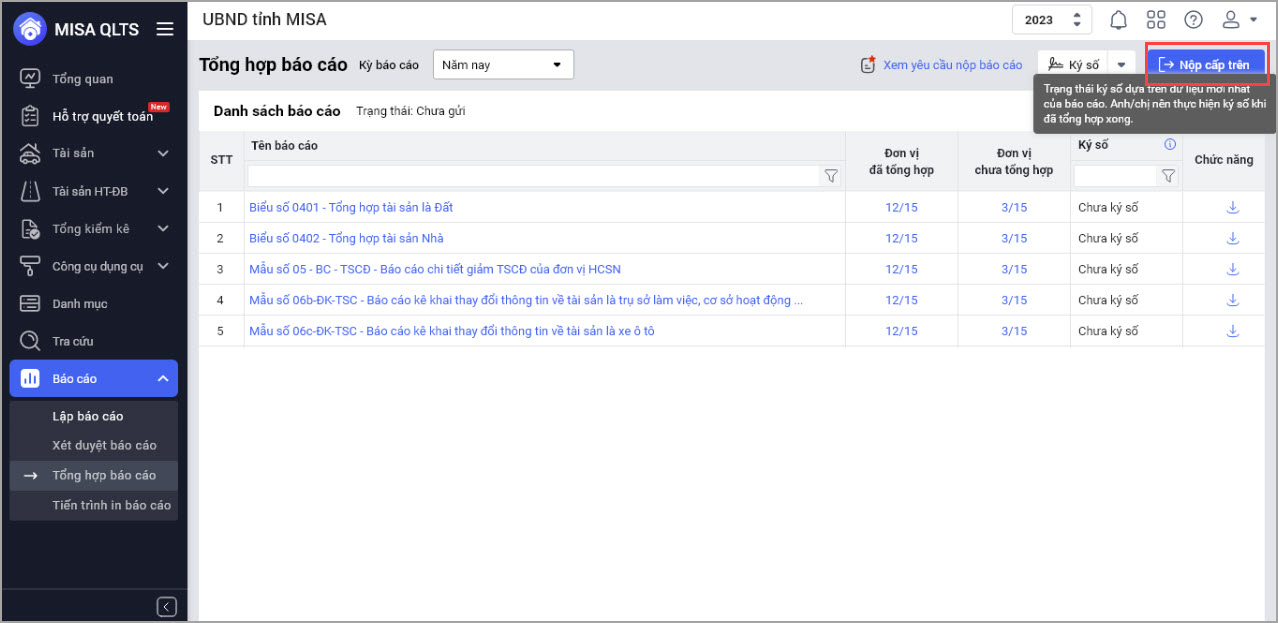Viewport: 1278px width, 623px height.
Task: Change the year 2023 stepper
Action: [x=1077, y=20]
